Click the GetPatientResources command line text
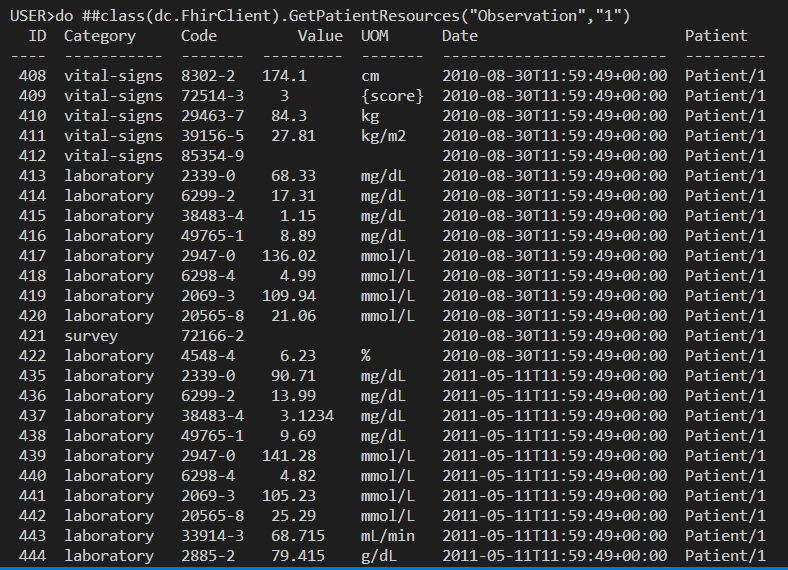The image size is (788, 570). [320, 16]
